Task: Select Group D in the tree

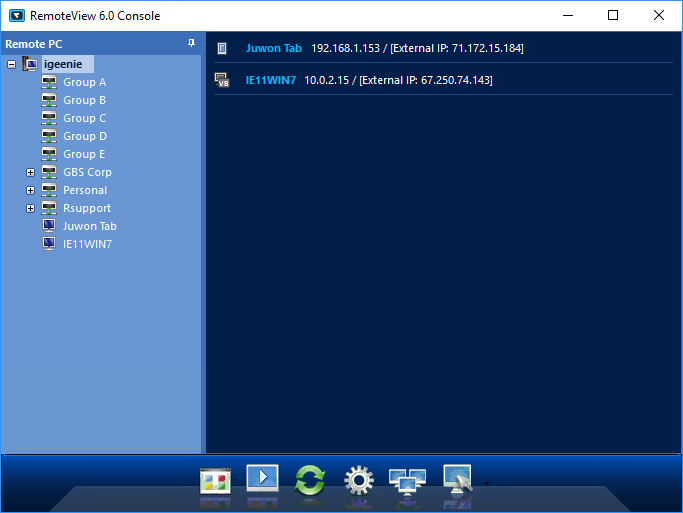Action: pyautogui.click(x=85, y=136)
